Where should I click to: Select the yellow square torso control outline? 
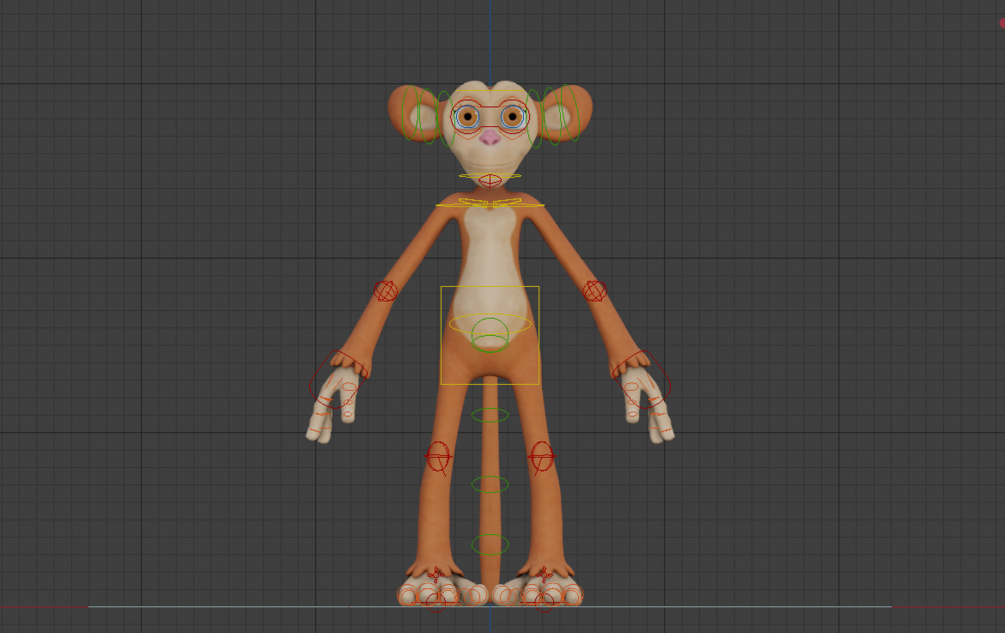(490, 336)
